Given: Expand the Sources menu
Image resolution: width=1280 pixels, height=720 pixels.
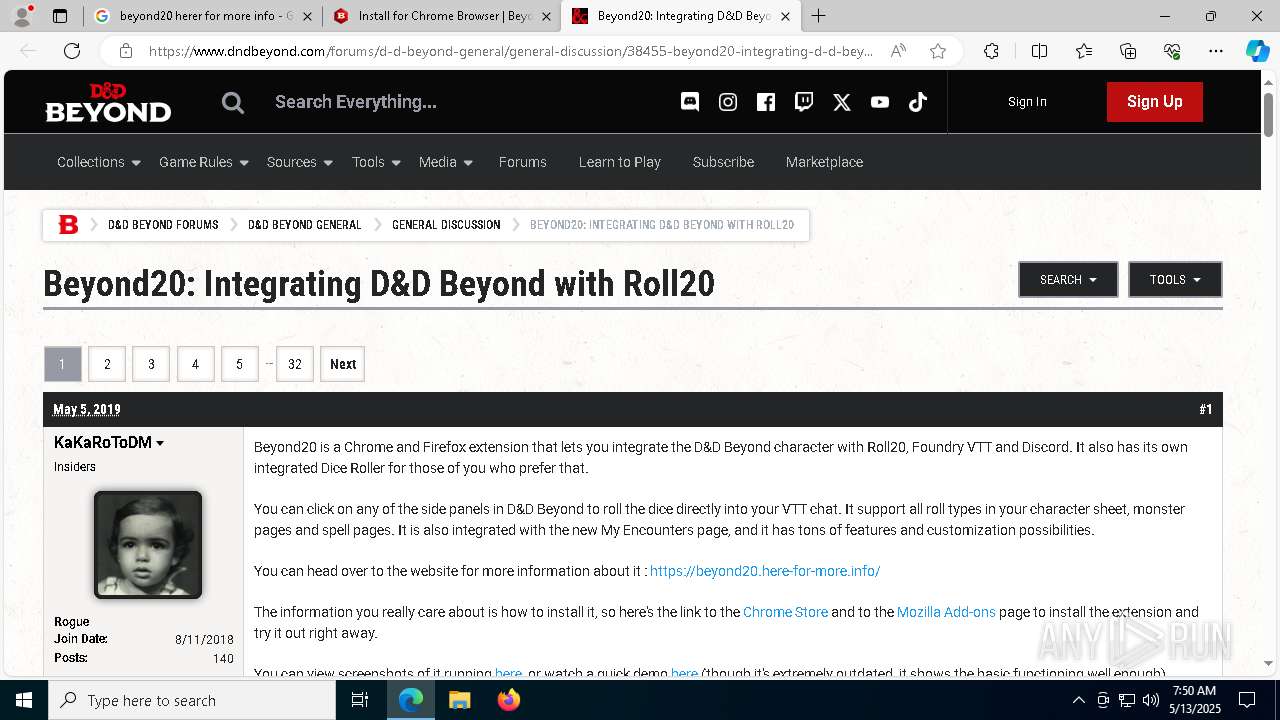Looking at the screenshot, I should (300, 162).
